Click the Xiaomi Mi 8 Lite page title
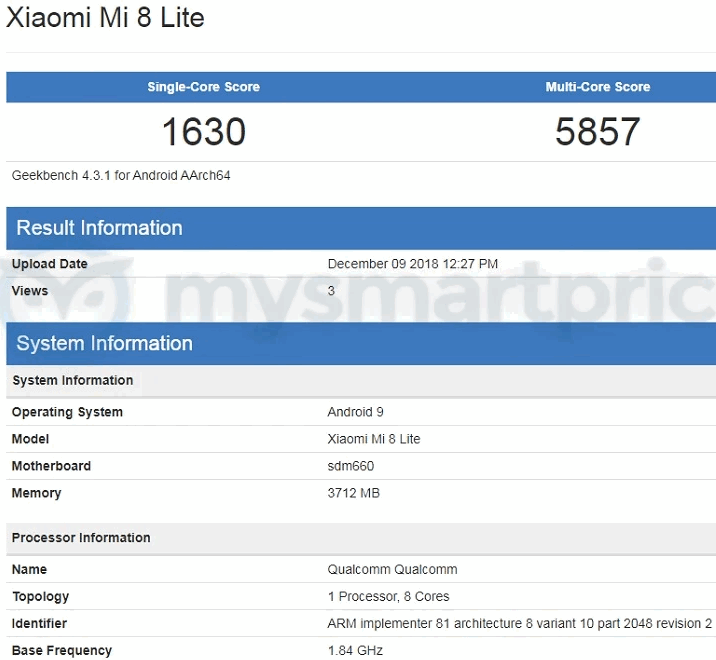The width and height of the screenshot is (716, 660). (x=105, y=17)
